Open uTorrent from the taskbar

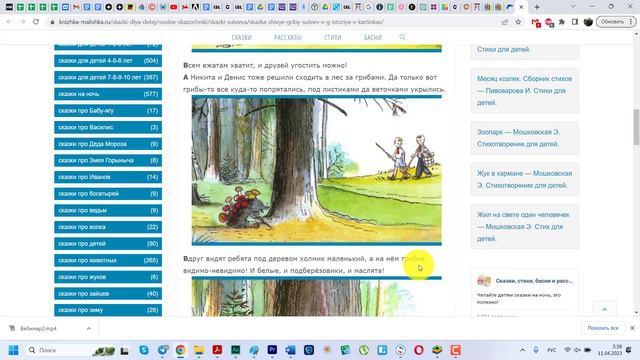pos(364,350)
